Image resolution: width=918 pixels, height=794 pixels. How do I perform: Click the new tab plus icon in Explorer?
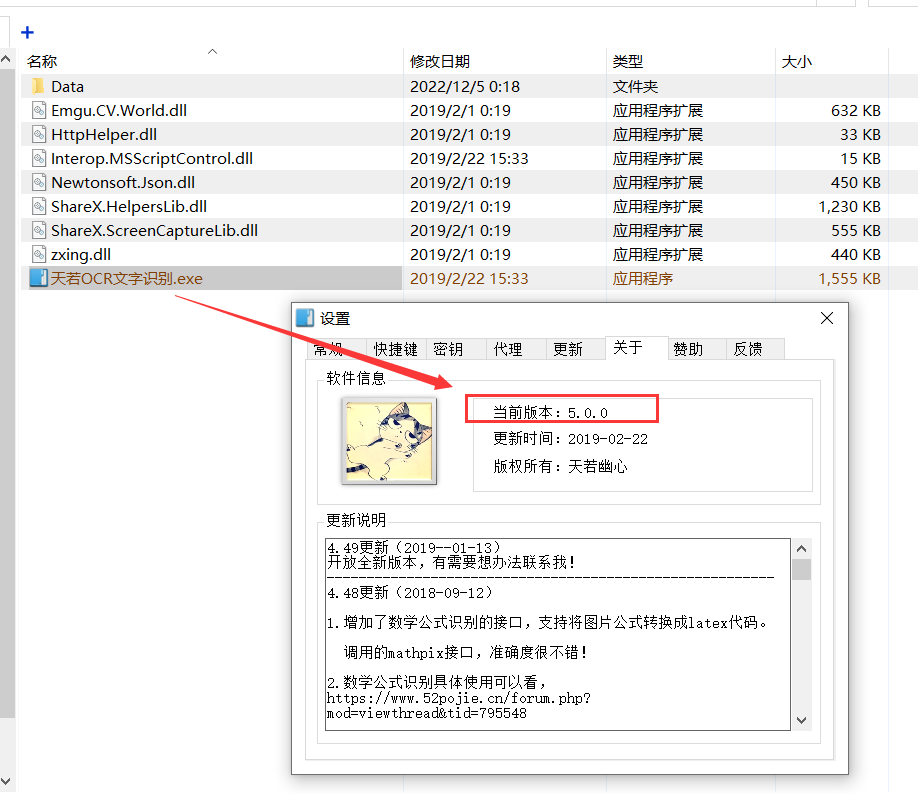[26, 32]
